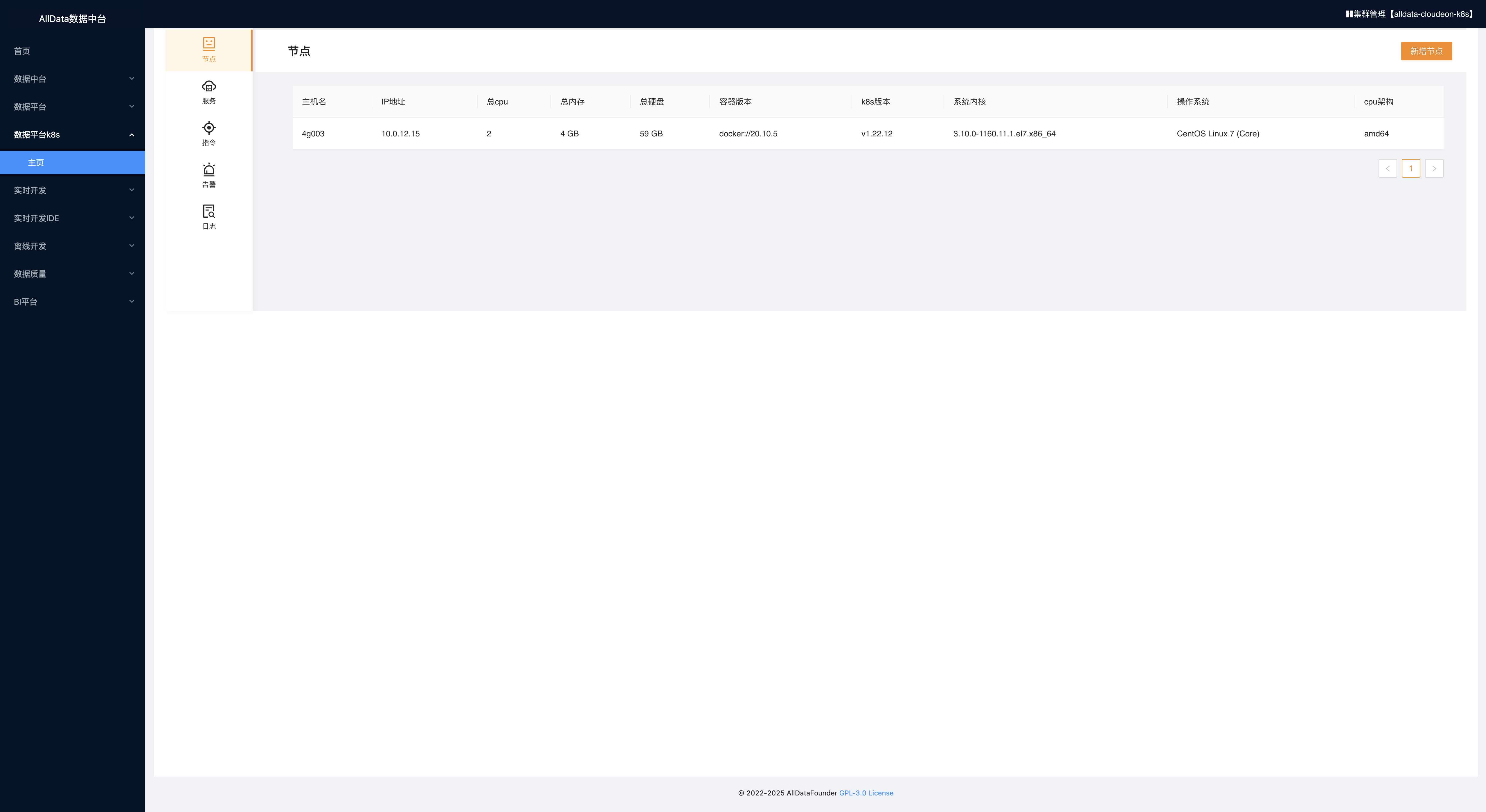Click 集群管理【alldata-cloudeon-k8s】 in header
The width and height of the screenshot is (1486, 812).
pyautogui.click(x=1411, y=14)
